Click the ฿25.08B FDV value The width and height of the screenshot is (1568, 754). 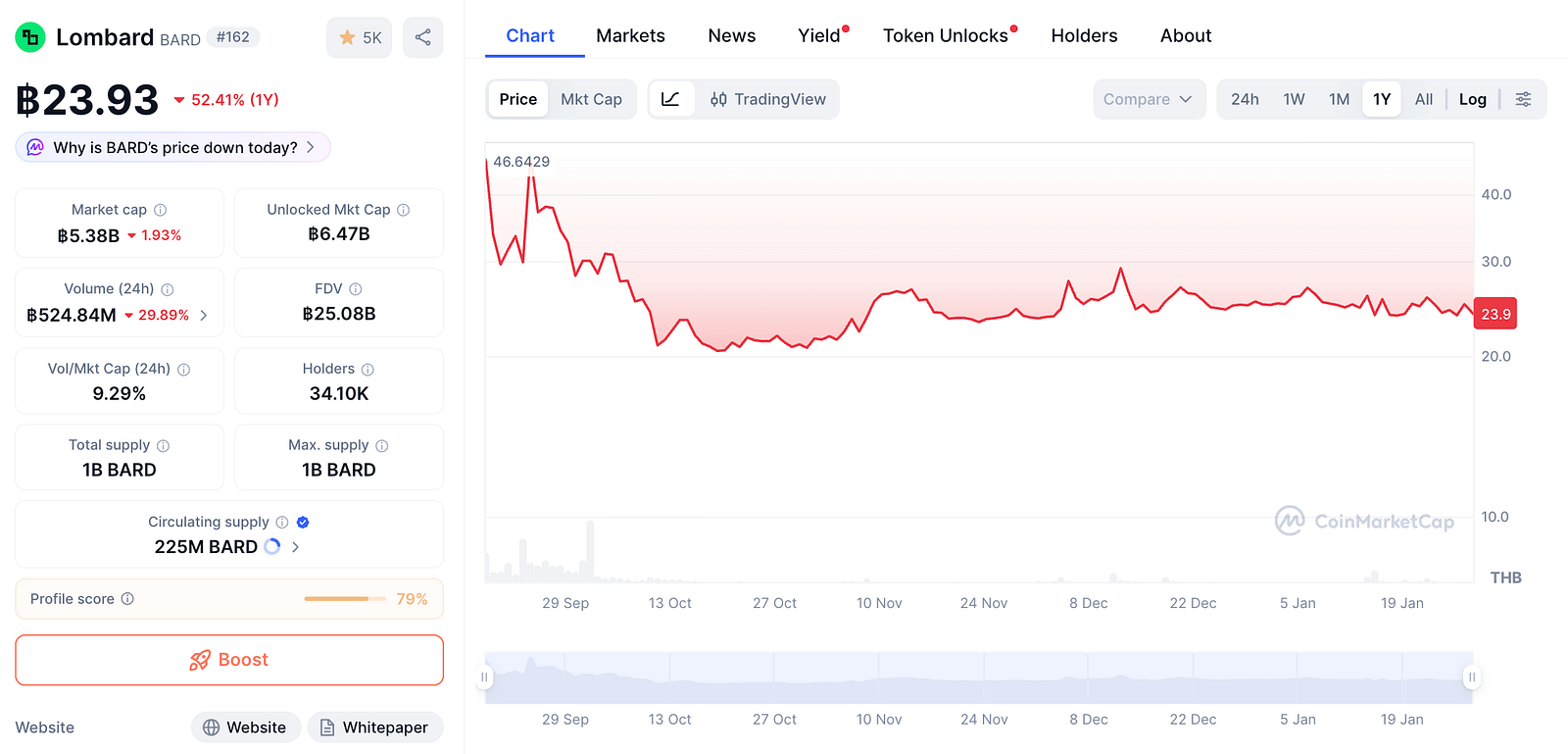pyautogui.click(x=339, y=314)
